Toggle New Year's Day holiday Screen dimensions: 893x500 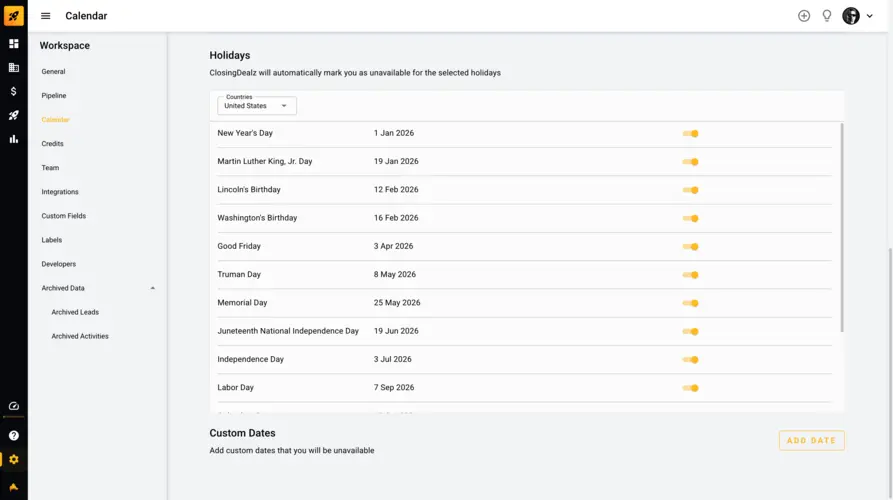(x=690, y=134)
